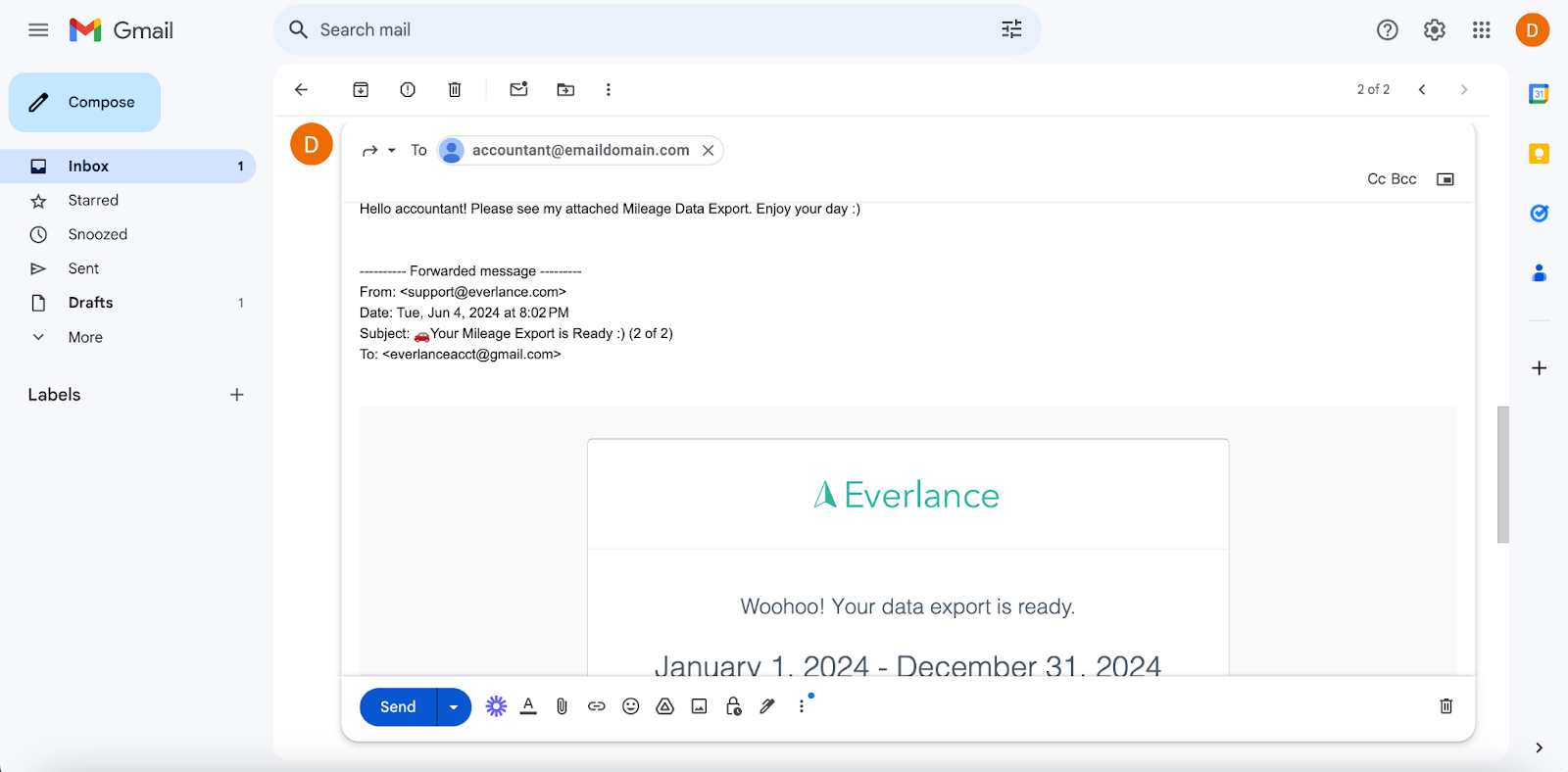
Task: Archive this conversation
Action: point(361,90)
